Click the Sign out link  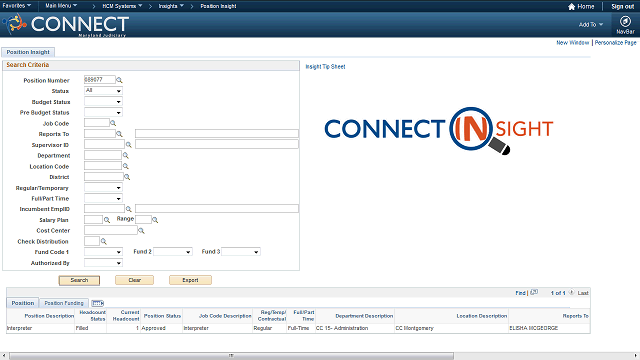coord(622,6)
